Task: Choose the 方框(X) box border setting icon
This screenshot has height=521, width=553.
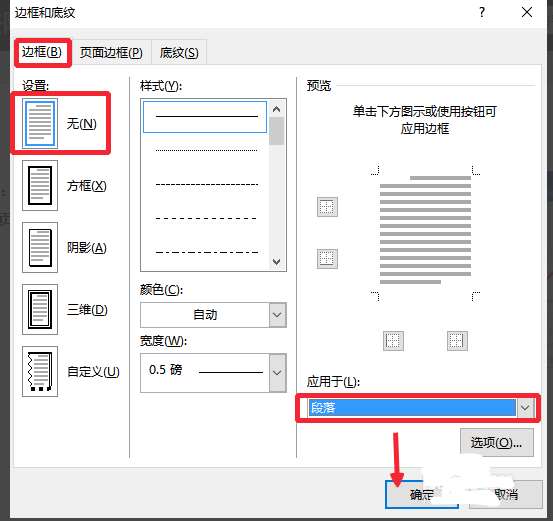Action: point(40,186)
